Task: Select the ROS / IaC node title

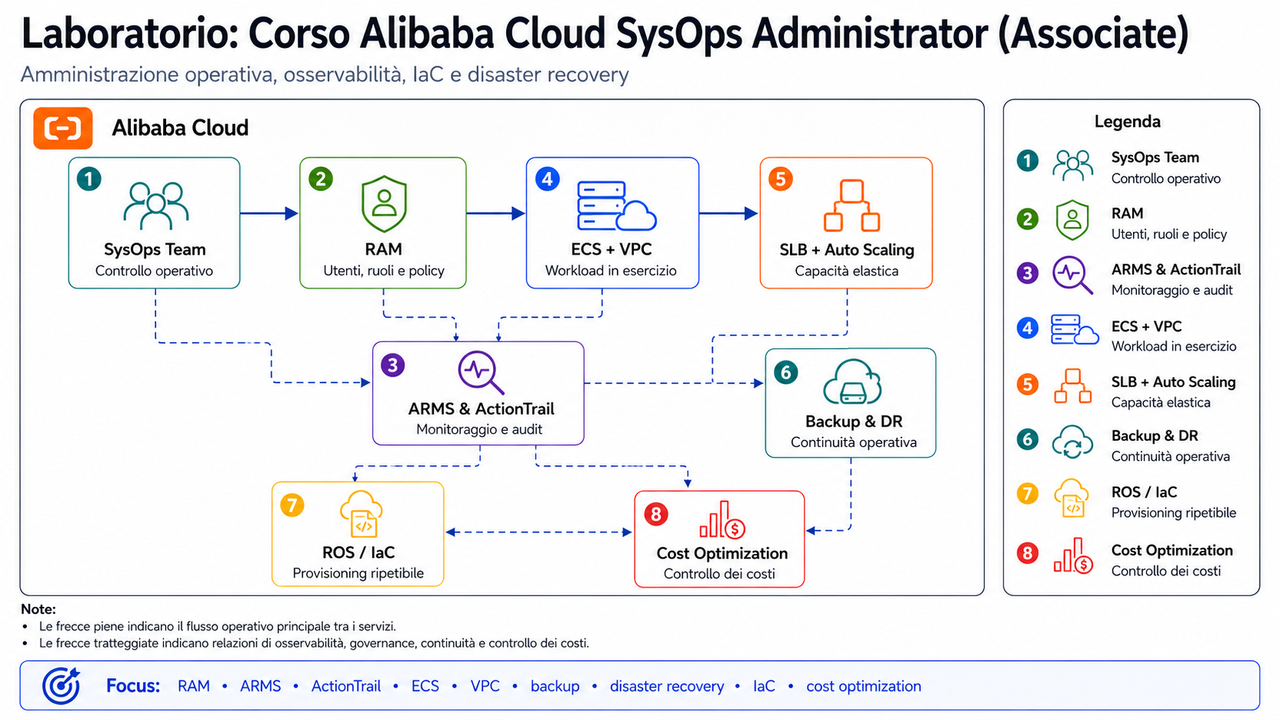Action: click(359, 553)
